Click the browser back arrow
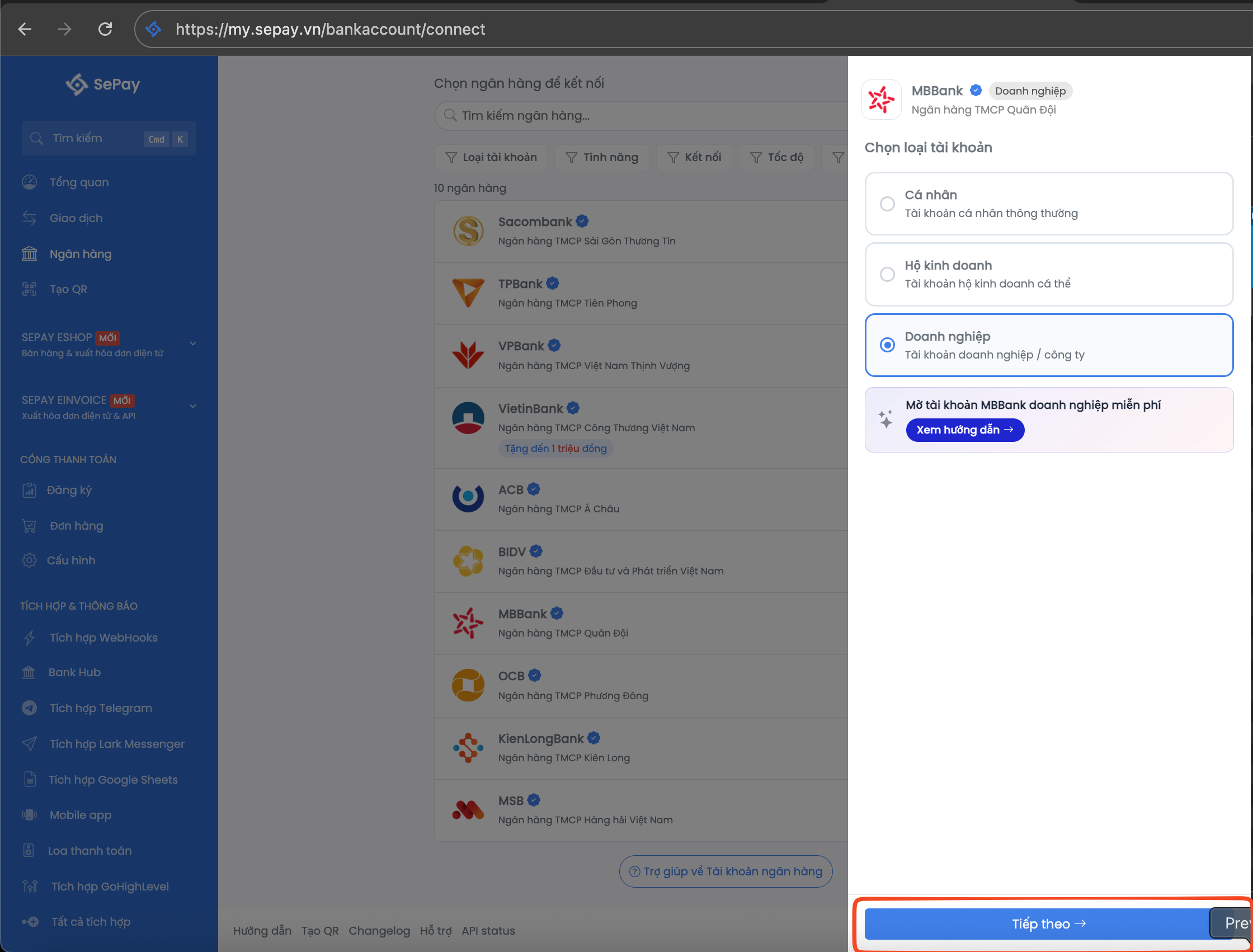Viewport: 1253px width, 952px height. pyautogui.click(x=25, y=29)
